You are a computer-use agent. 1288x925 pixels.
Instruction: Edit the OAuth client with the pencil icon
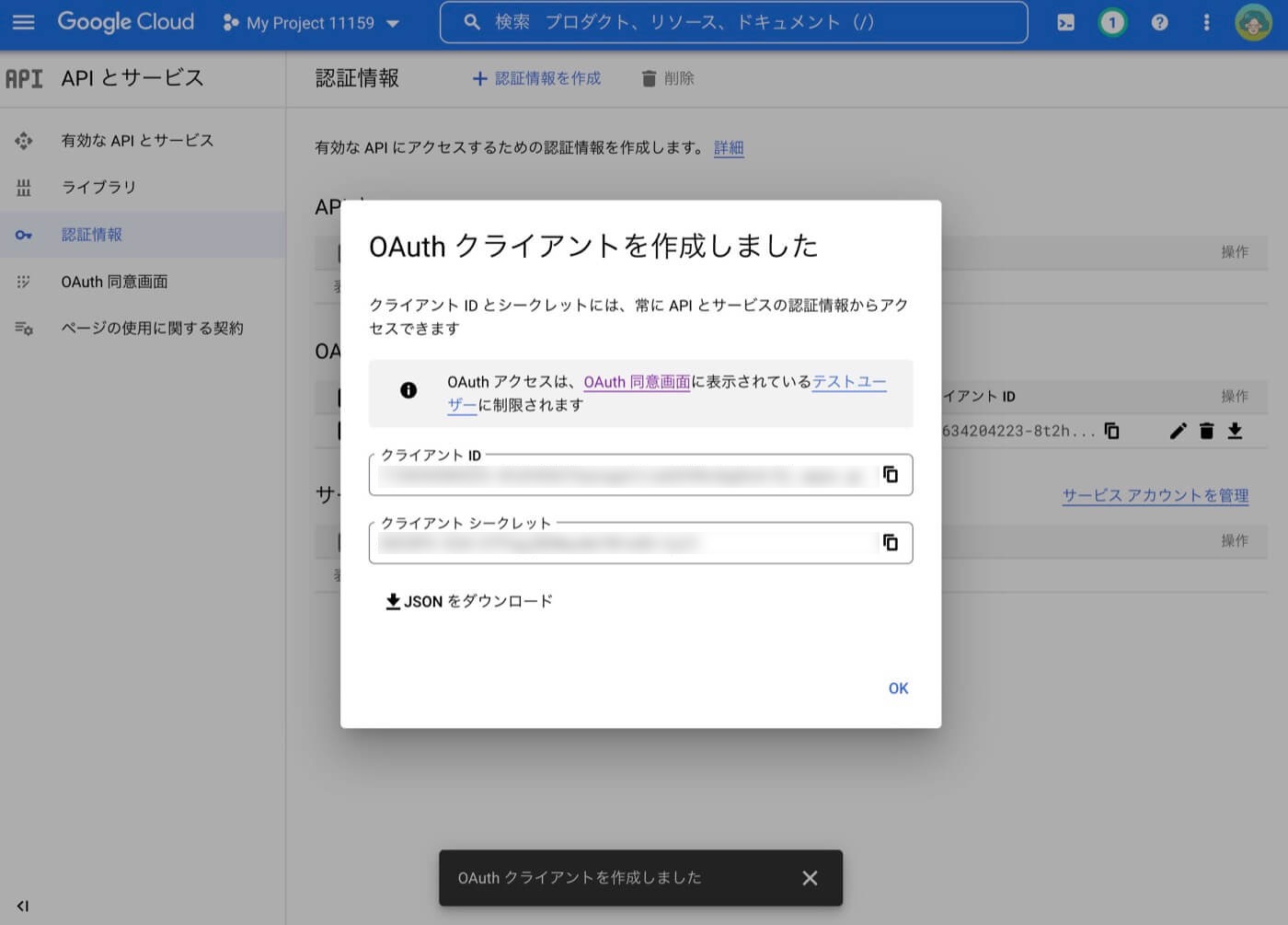coord(1178,431)
